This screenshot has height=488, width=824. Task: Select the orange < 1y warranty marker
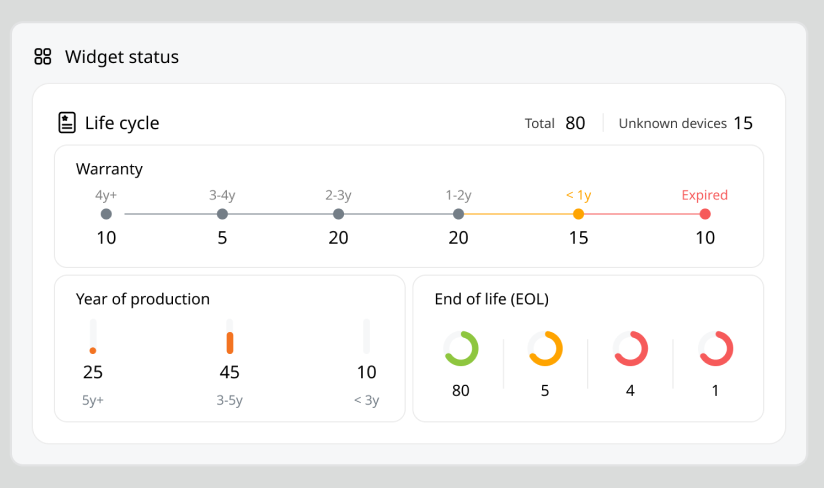pos(578,214)
